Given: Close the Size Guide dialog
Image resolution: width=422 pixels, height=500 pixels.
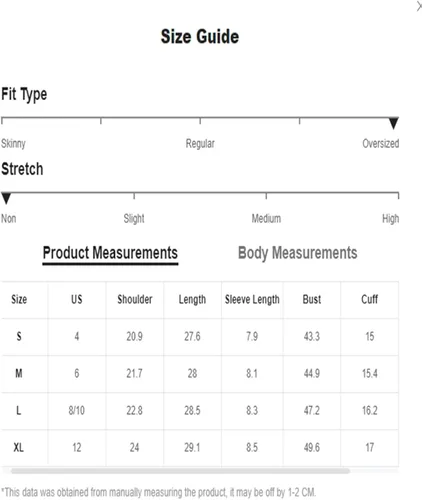Looking at the screenshot, I should click(x=419, y=6).
